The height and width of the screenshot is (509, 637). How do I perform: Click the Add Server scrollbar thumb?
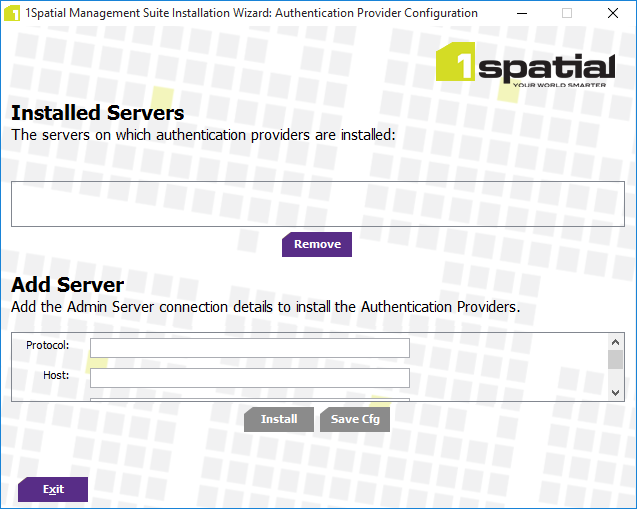(615, 360)
